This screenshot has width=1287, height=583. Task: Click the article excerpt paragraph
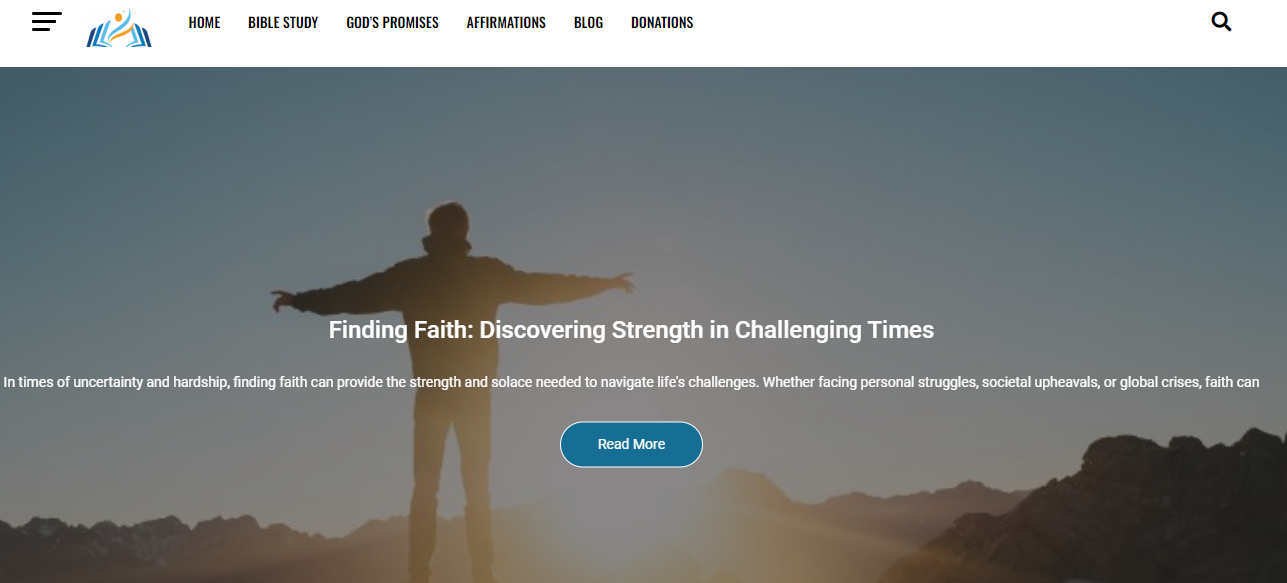pyautogui.click(x=631, y=382)
